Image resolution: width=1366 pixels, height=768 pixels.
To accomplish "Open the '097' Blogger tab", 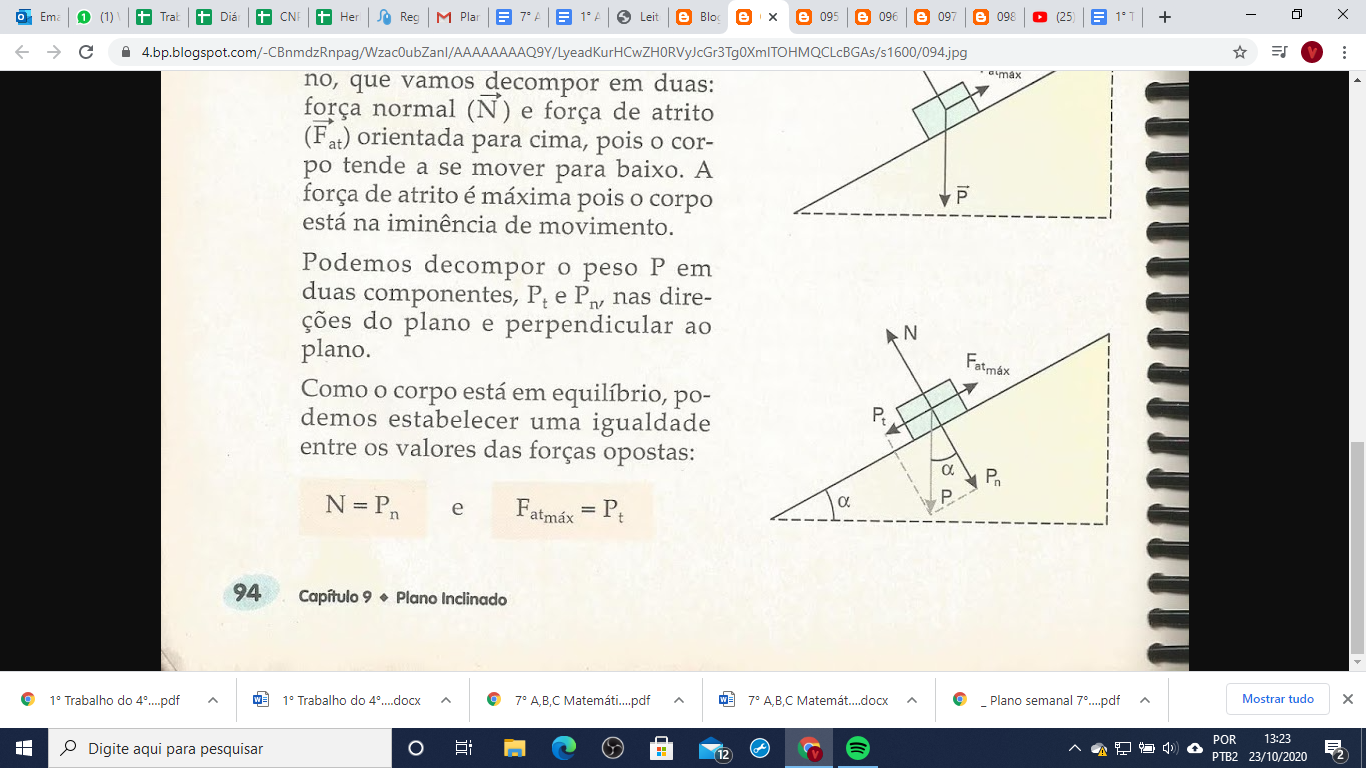I will 937,17.
